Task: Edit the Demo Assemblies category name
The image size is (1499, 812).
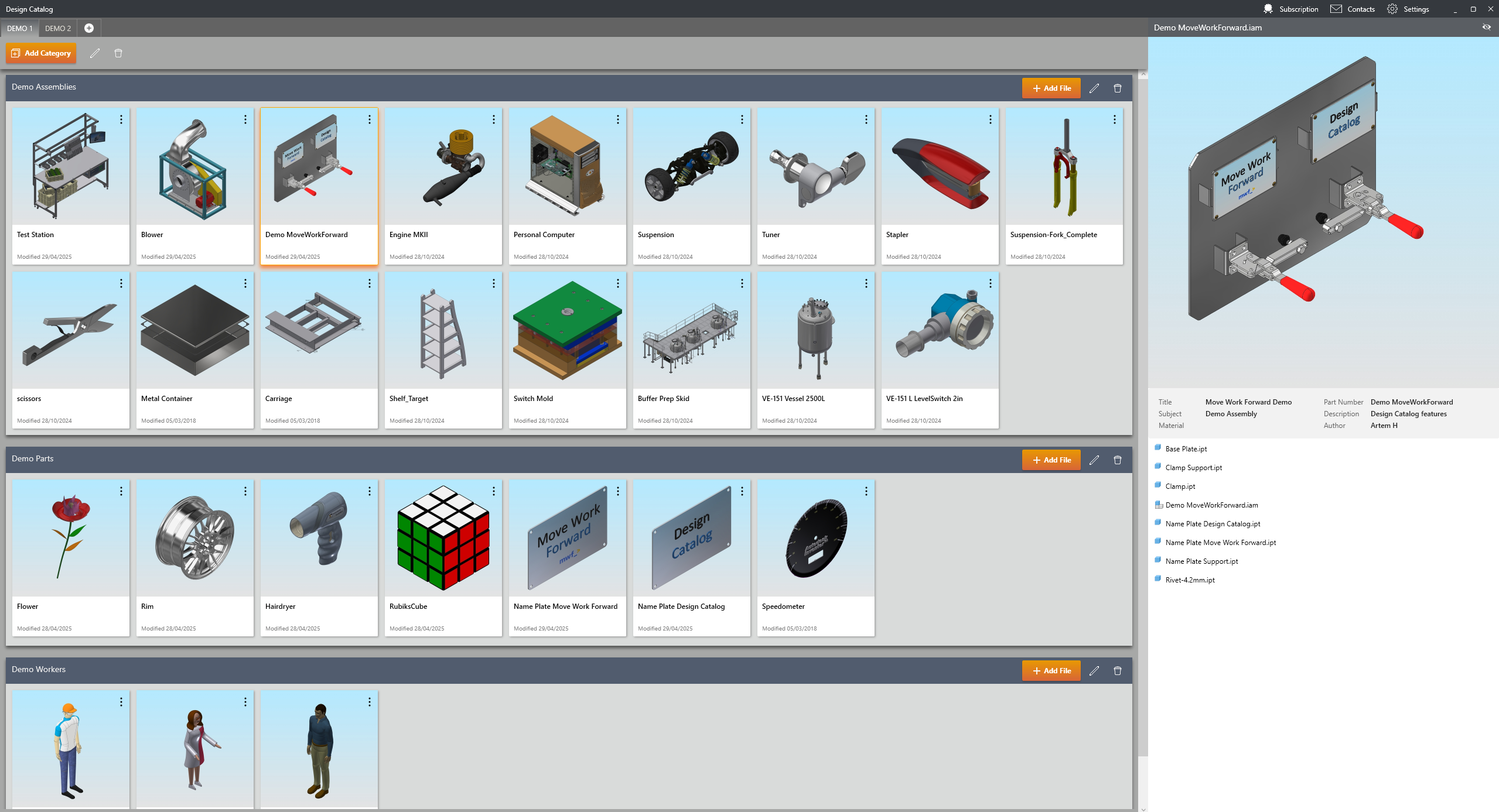Action: (1094, 88)
